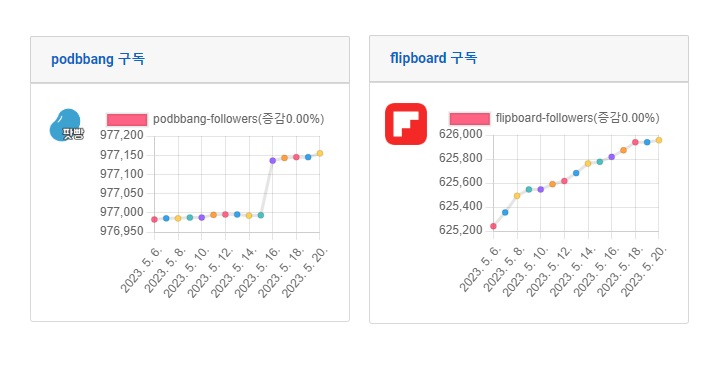The width and height of the screenshot is (714, 366).
Task: Click the podbbang blue logo icon
Action: coord(66,125)
